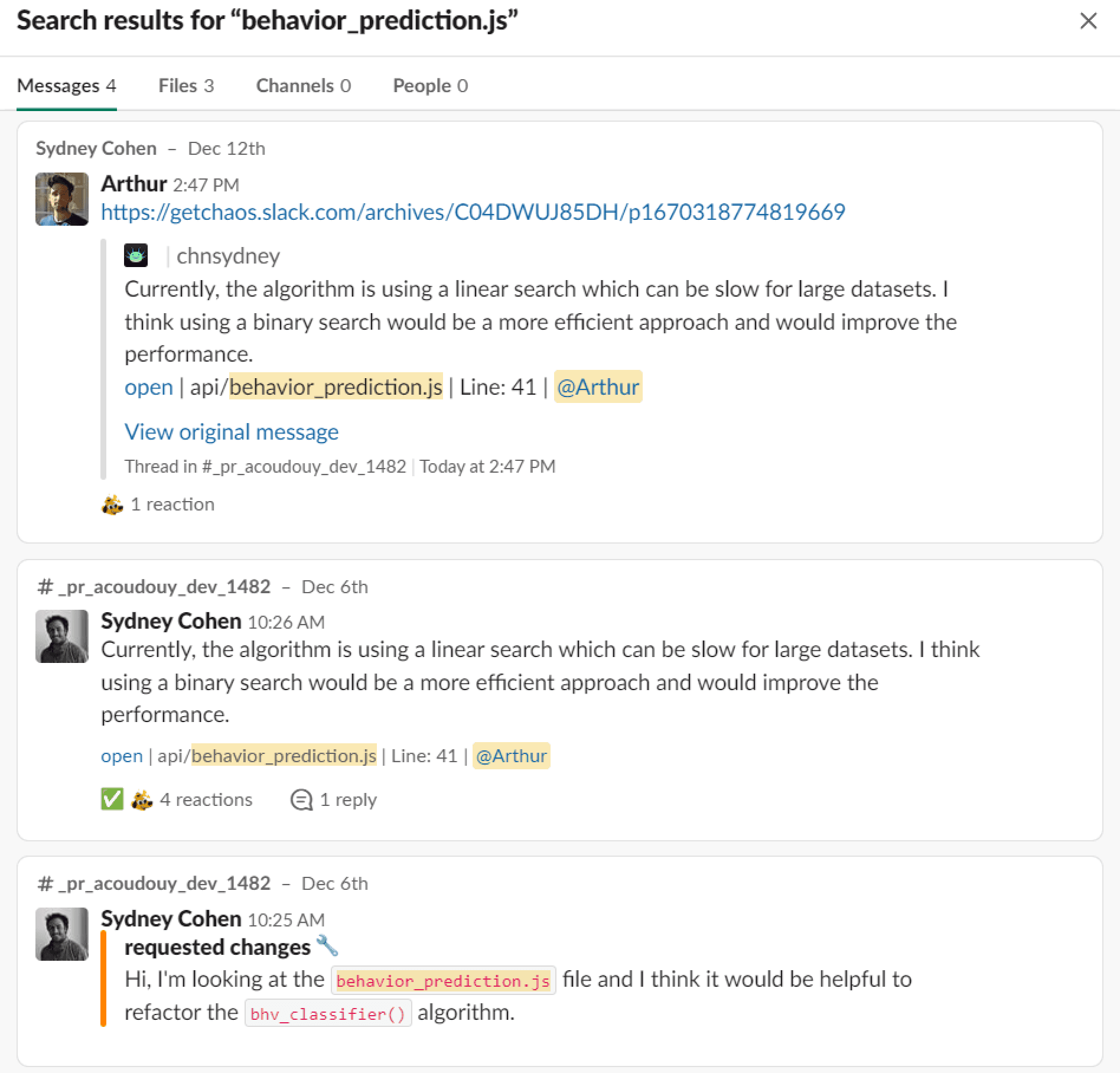The height and width of the screenshot is (1073, 1120).
Task: Open the getchaos.slack.com archive link
Action: 473,212
